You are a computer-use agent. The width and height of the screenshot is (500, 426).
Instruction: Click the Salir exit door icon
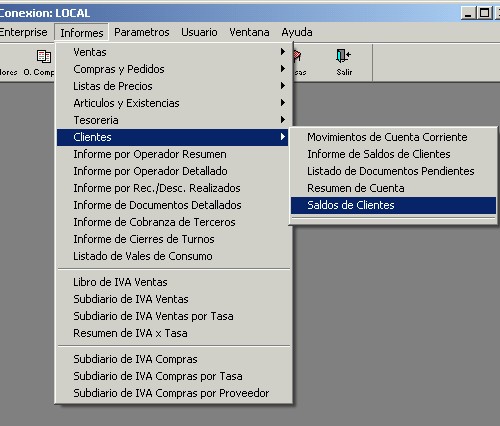(x=343, y=56)
